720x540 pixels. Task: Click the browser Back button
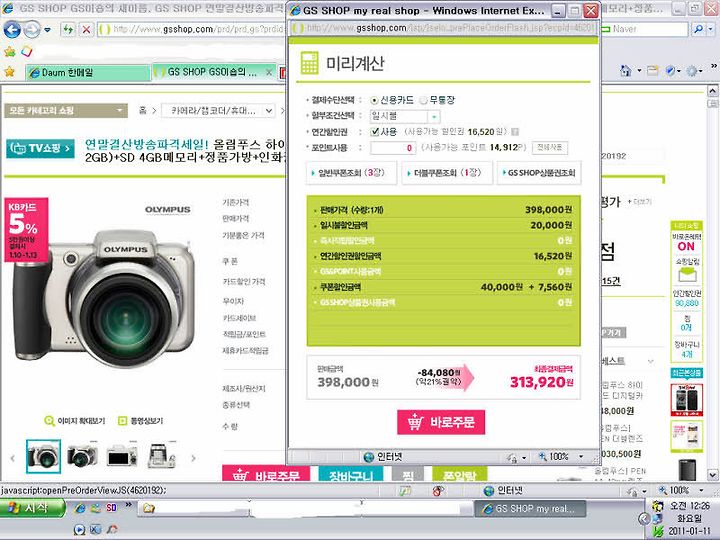tap(12, 30)
